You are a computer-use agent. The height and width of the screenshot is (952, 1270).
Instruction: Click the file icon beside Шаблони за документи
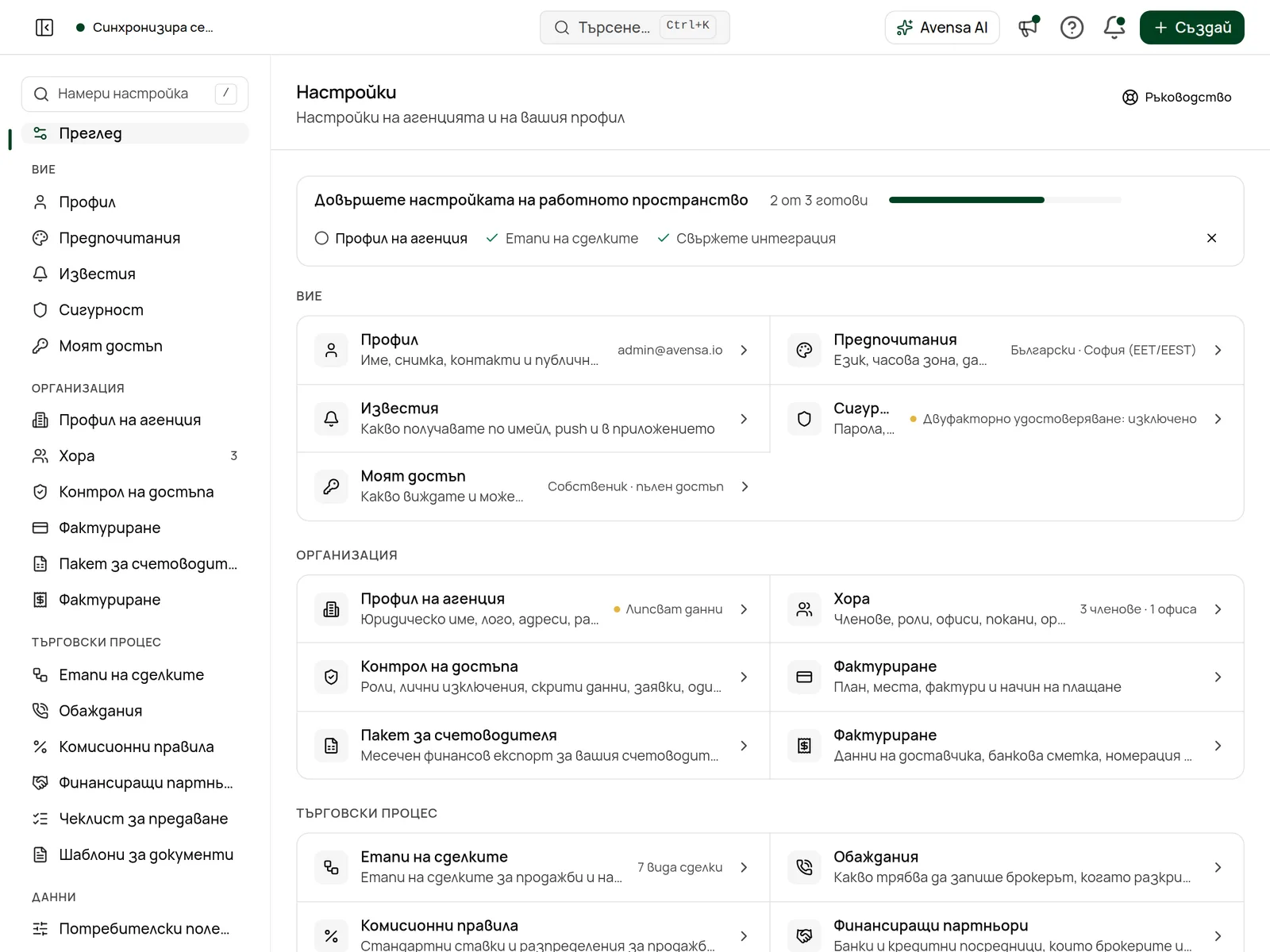coord(40,854)
